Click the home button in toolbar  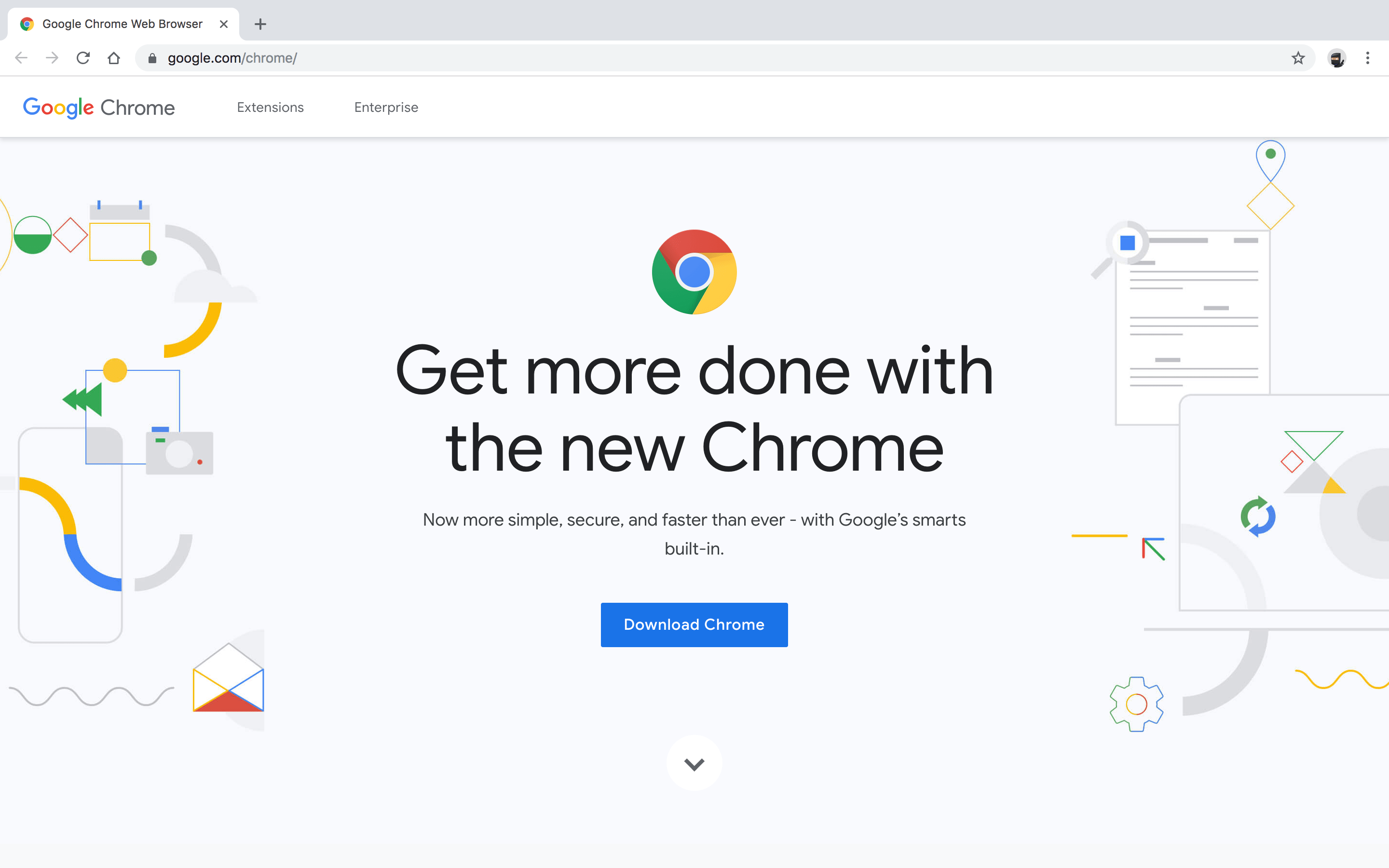coord(115,57)
